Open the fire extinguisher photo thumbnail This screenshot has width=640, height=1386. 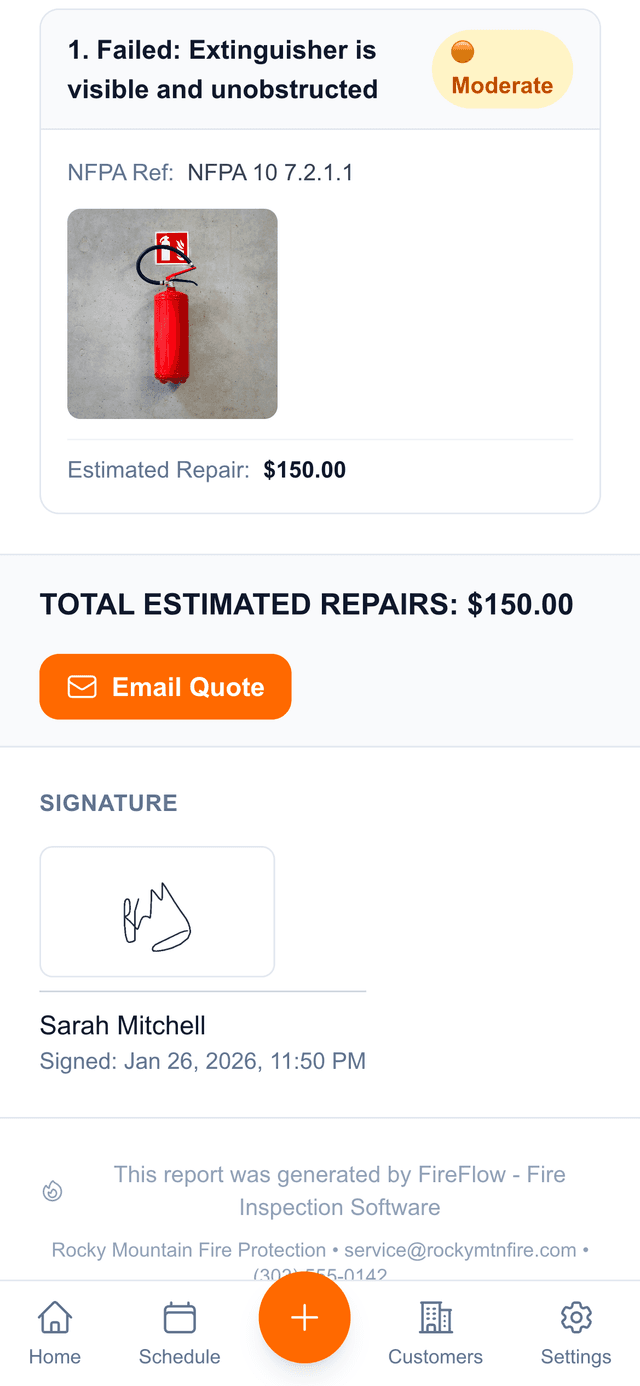pyautogui.click(x=172, y=314)
